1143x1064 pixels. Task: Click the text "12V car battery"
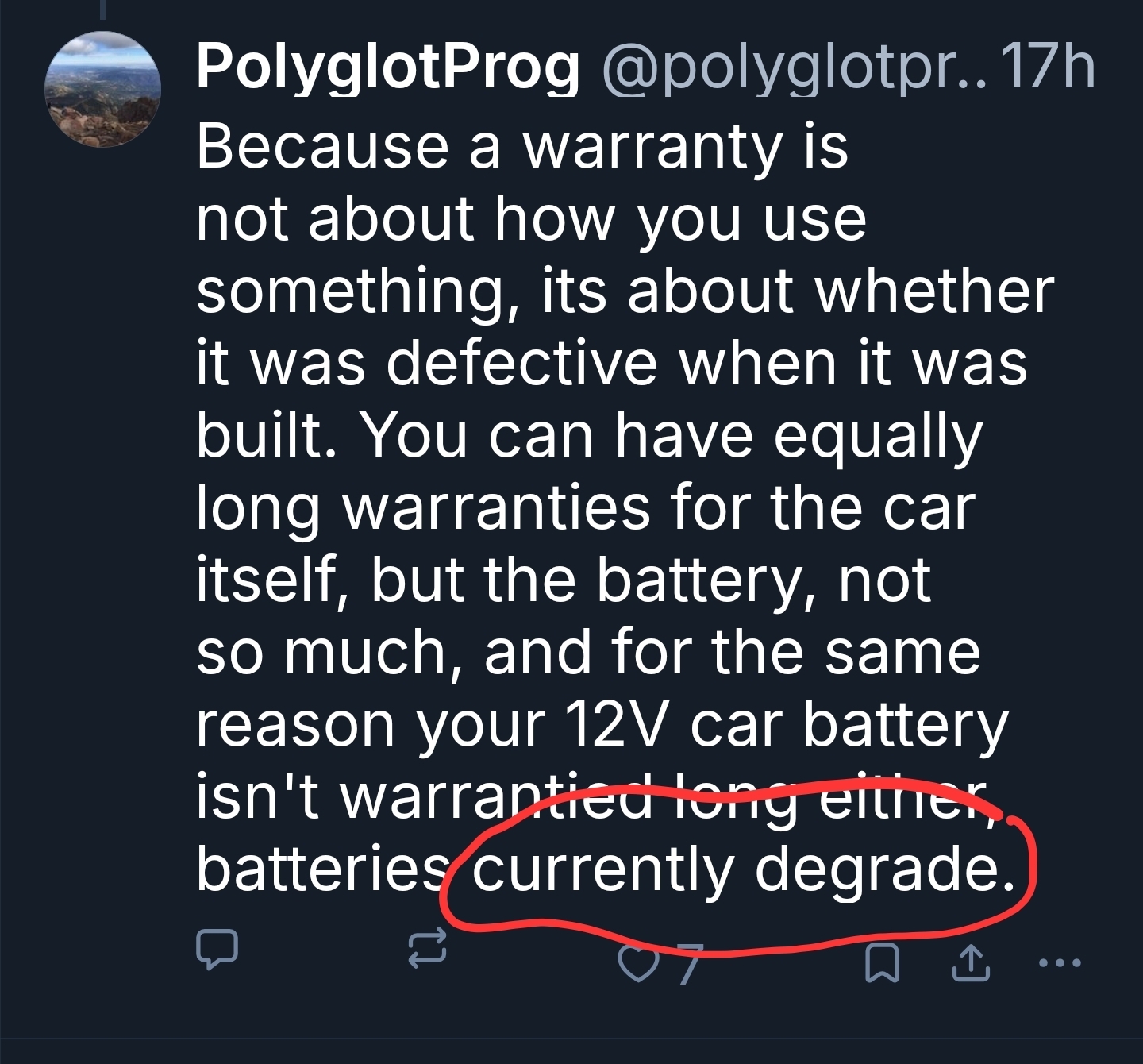(786, 725)
